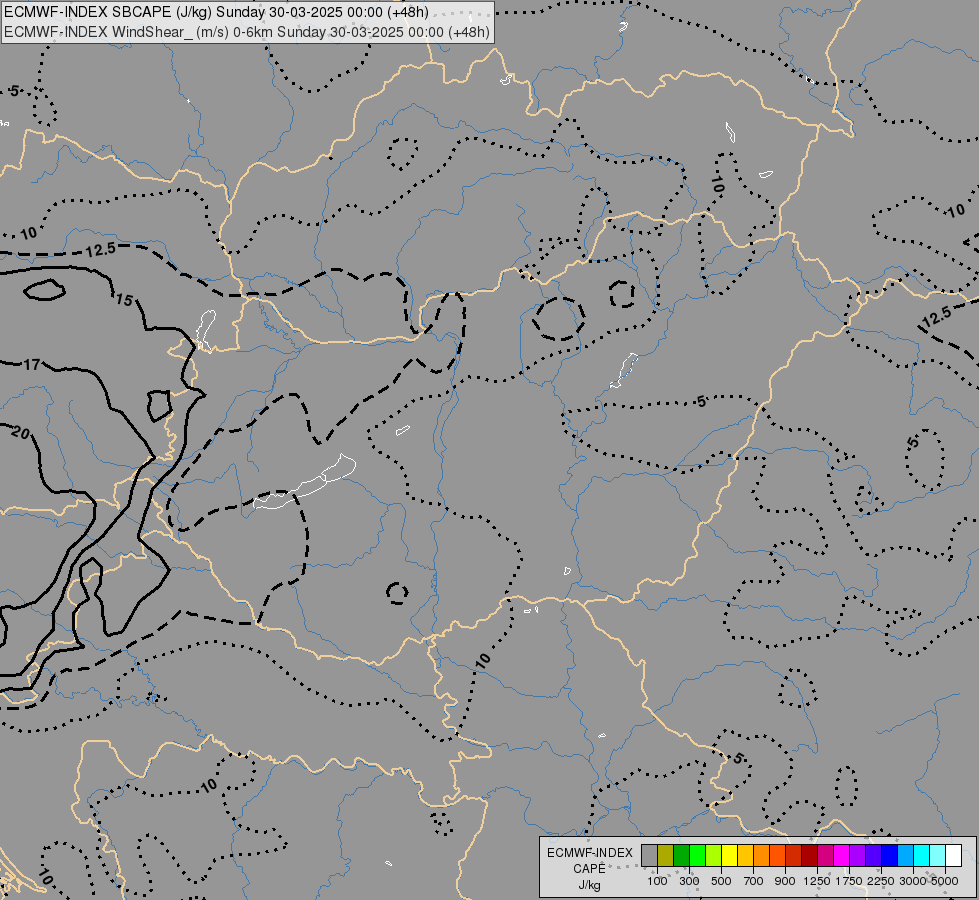Click the 500 legend tick label
The image size is (979, 900).
(x=721, y=881)
